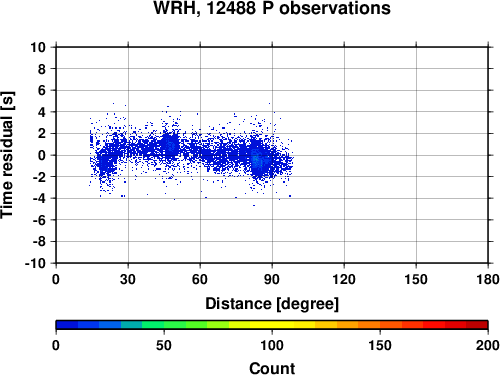
Task: Click the 'Count' colorbar label
Action: 272,368
